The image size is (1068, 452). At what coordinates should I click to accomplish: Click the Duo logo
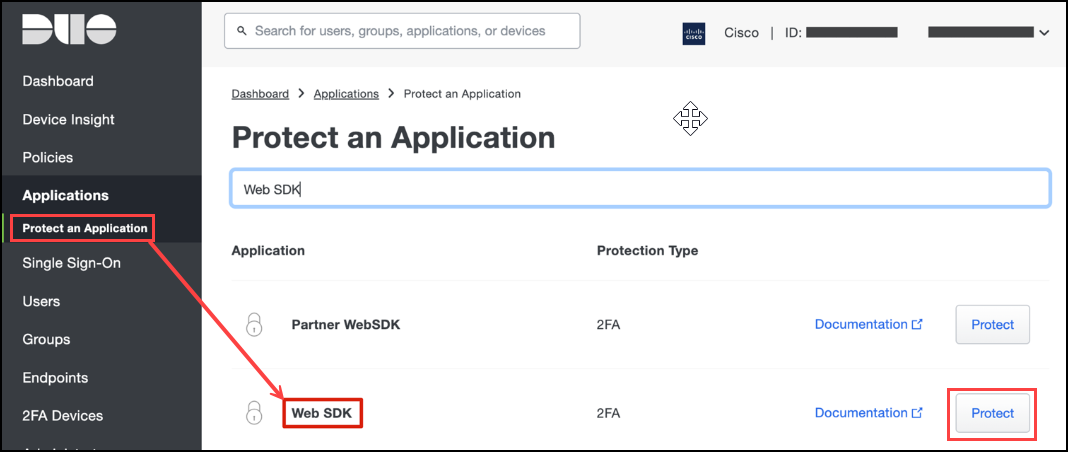(x=69, y=29)
